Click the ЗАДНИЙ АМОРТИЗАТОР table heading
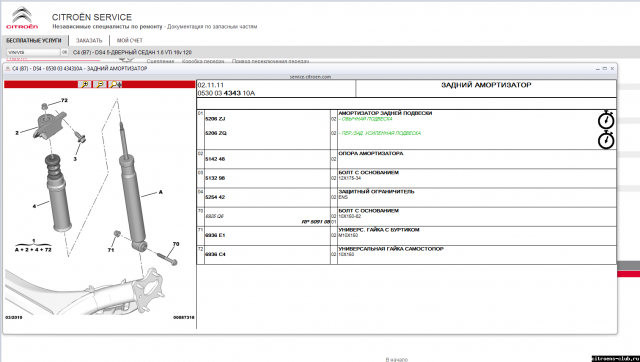 (x=486, y=85)
